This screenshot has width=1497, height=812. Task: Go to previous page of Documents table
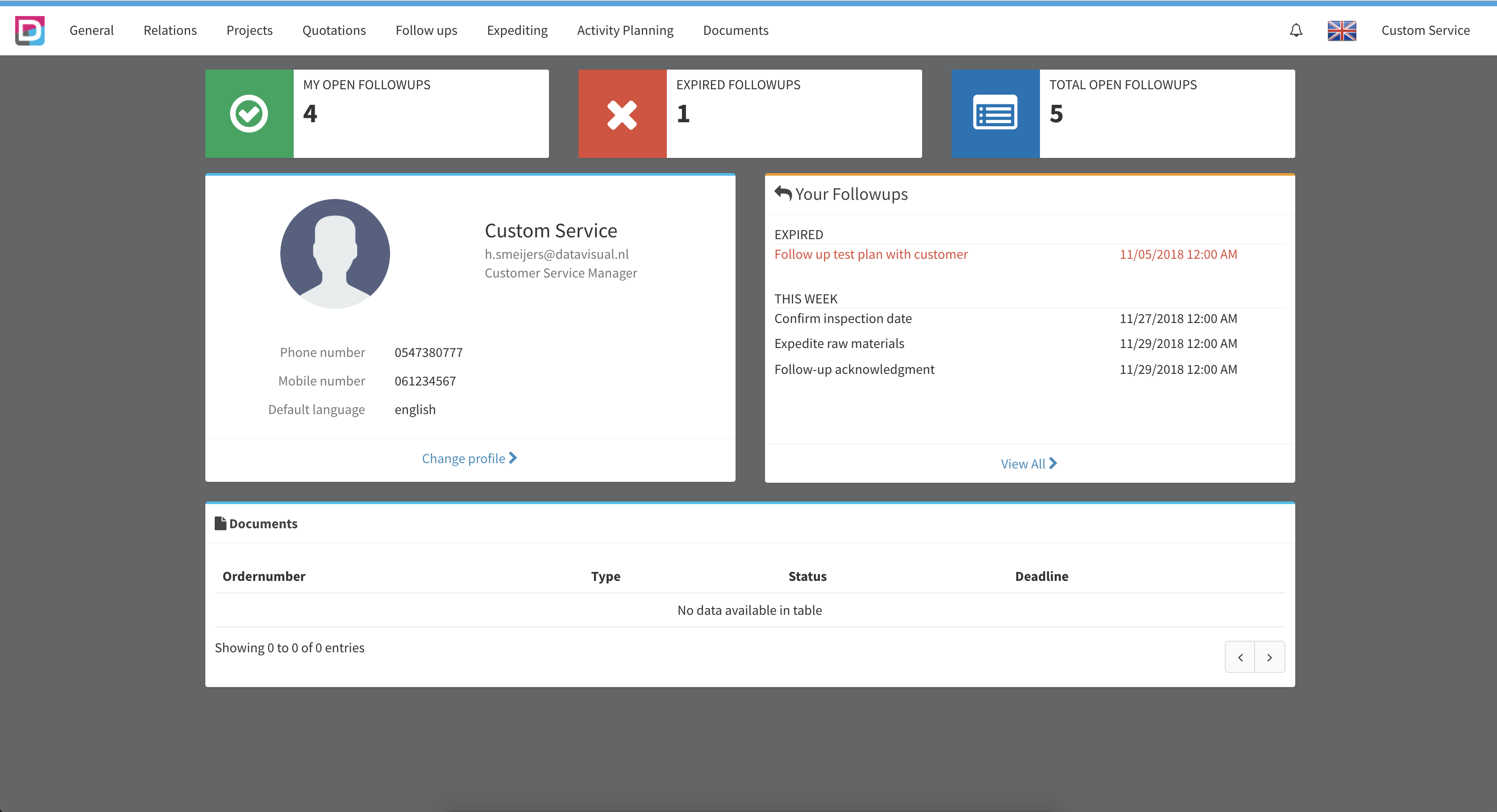[1240, 657]
